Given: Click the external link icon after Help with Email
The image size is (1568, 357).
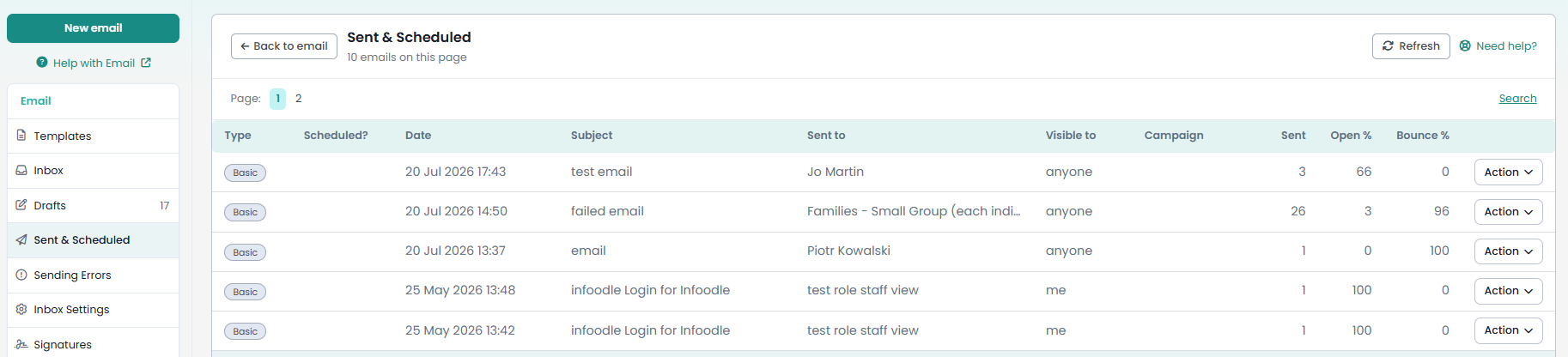Looking at the screenshot, I should [x=146, y=63].
